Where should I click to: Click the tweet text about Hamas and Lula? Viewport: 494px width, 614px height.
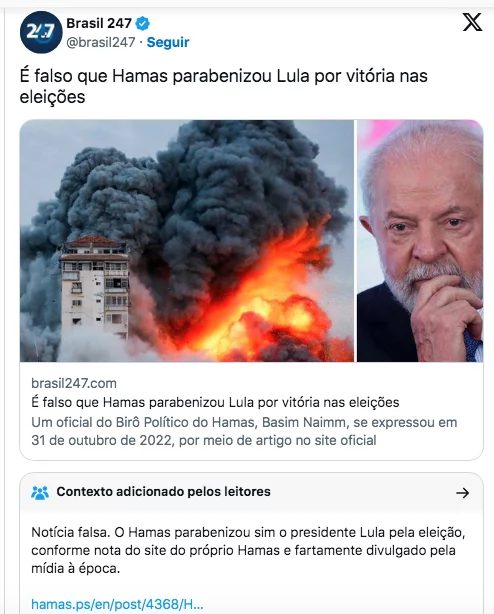pos(224,86)
